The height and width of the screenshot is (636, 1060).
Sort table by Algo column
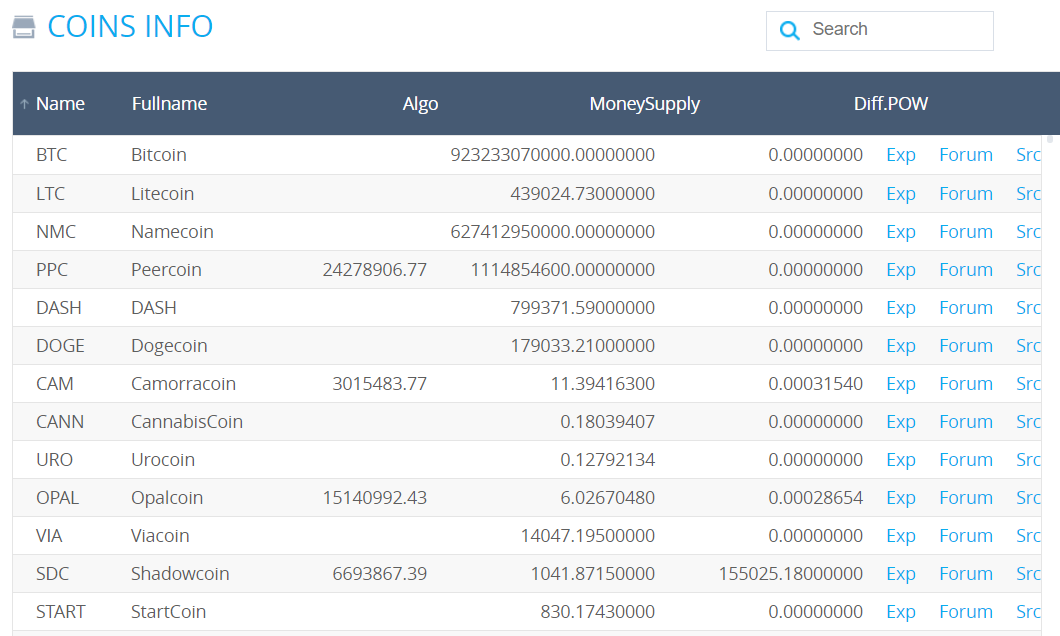420,104
